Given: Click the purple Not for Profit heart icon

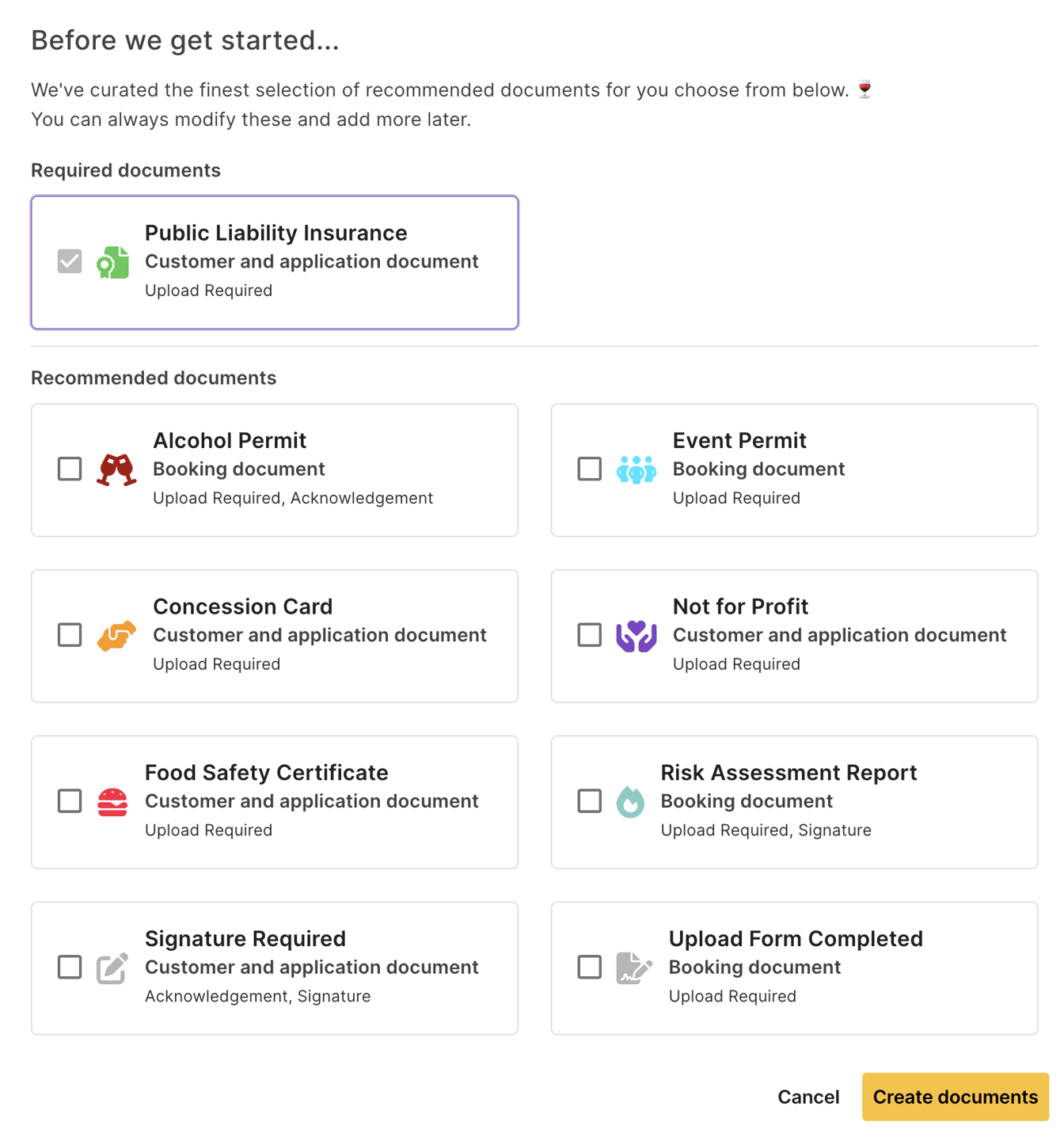Looking at the screenshot, I should (636, 636).
